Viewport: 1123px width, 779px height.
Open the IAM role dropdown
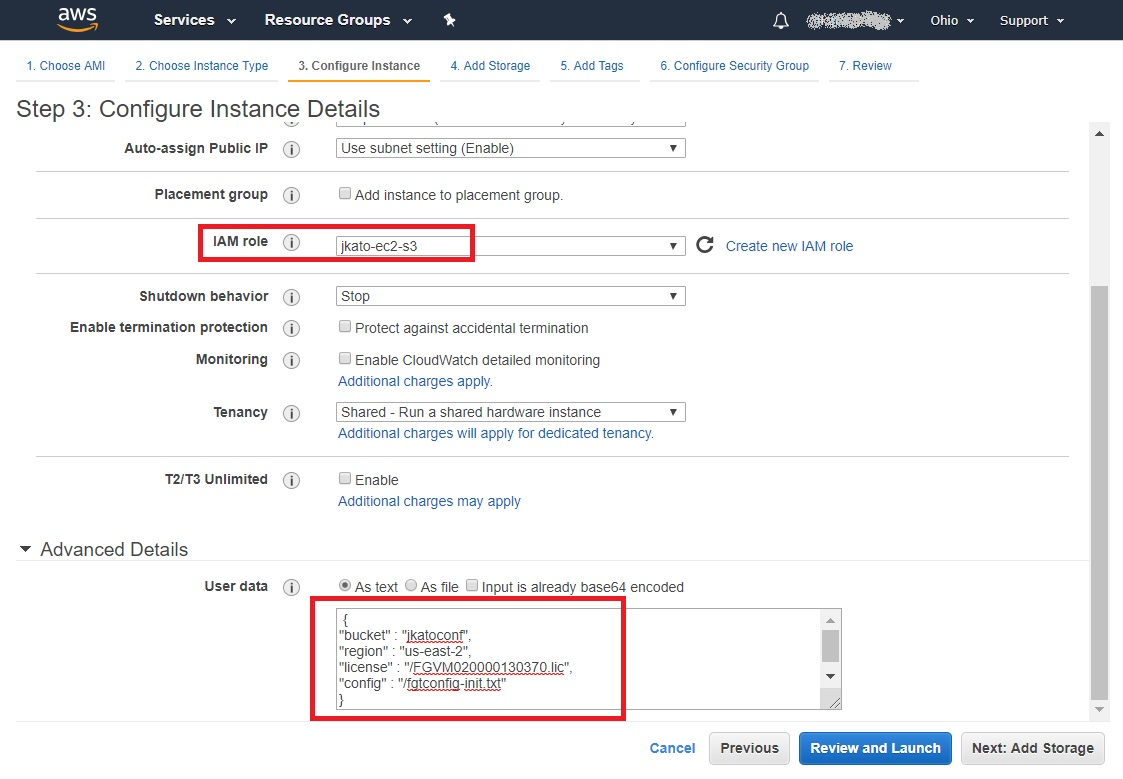[511, 246]
